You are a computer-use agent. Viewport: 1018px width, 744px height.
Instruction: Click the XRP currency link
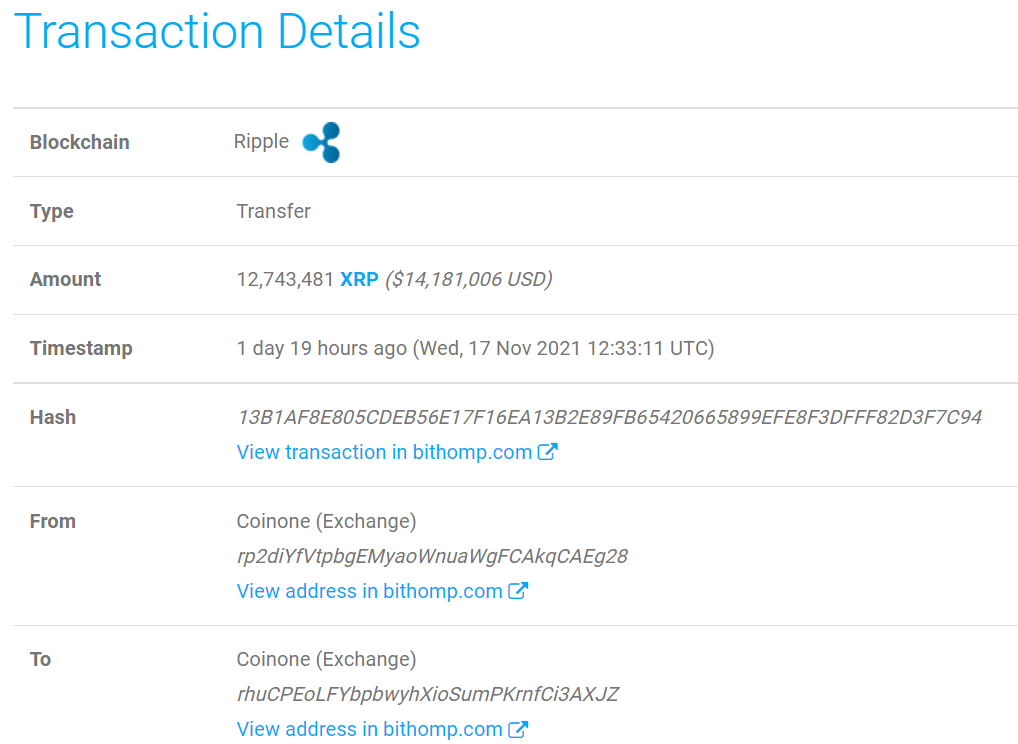click(359, 279)
